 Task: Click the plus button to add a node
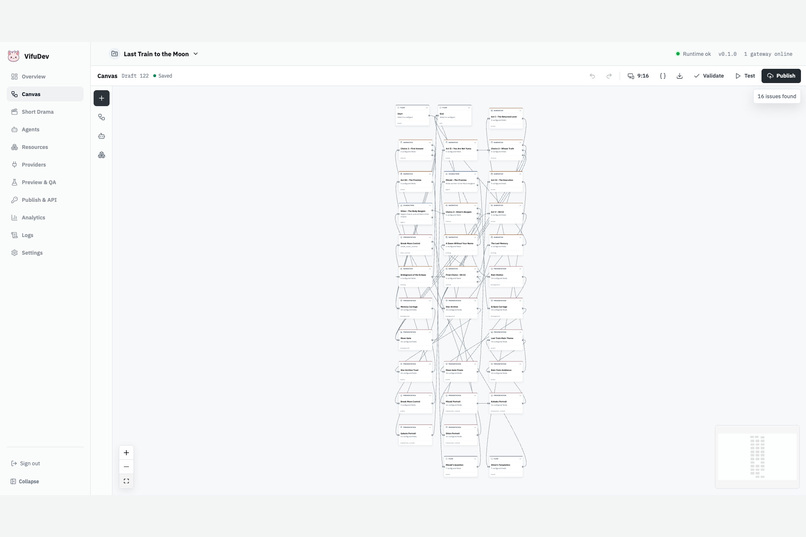102,98
